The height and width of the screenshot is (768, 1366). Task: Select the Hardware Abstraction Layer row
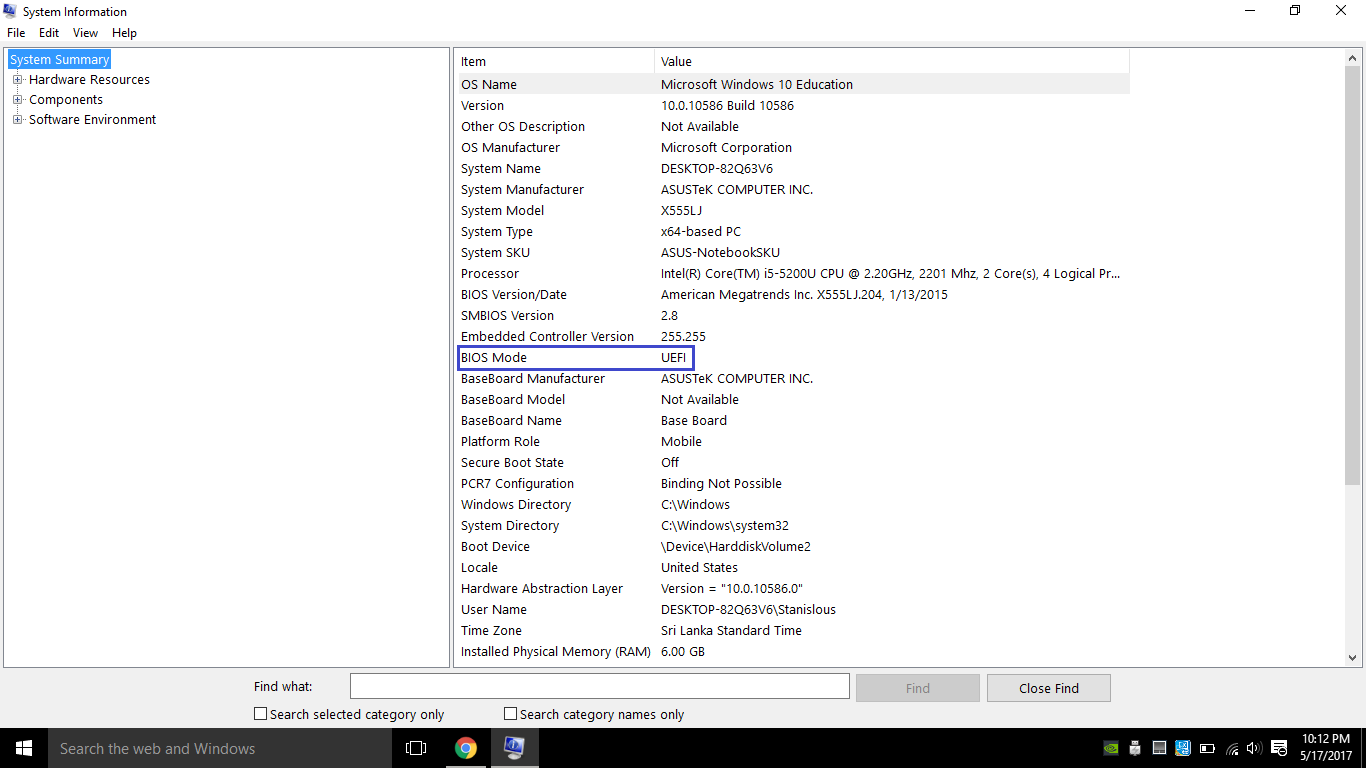click(793, 589)
